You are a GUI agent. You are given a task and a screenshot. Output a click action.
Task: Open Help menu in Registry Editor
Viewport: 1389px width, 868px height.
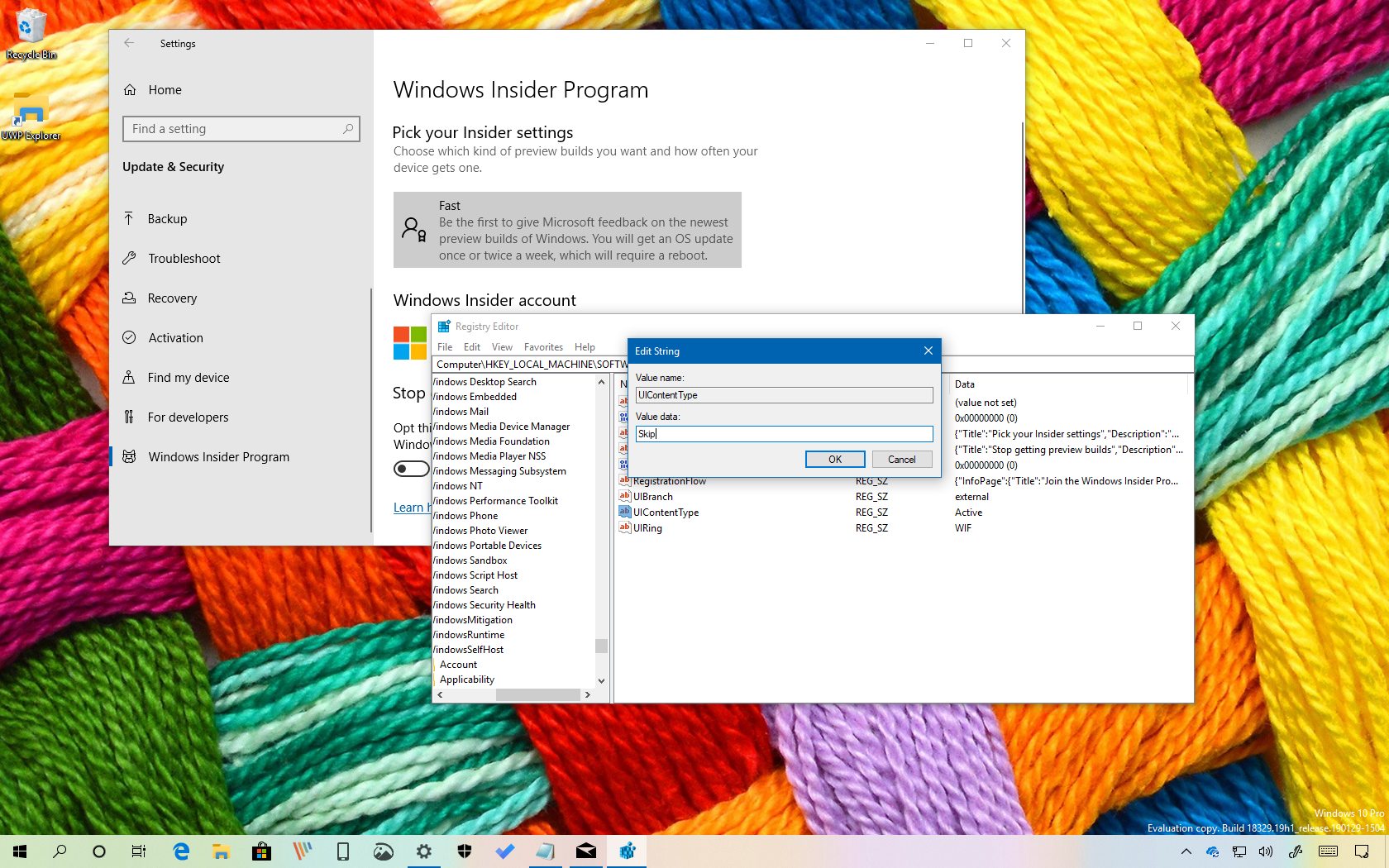click(585, 347)
